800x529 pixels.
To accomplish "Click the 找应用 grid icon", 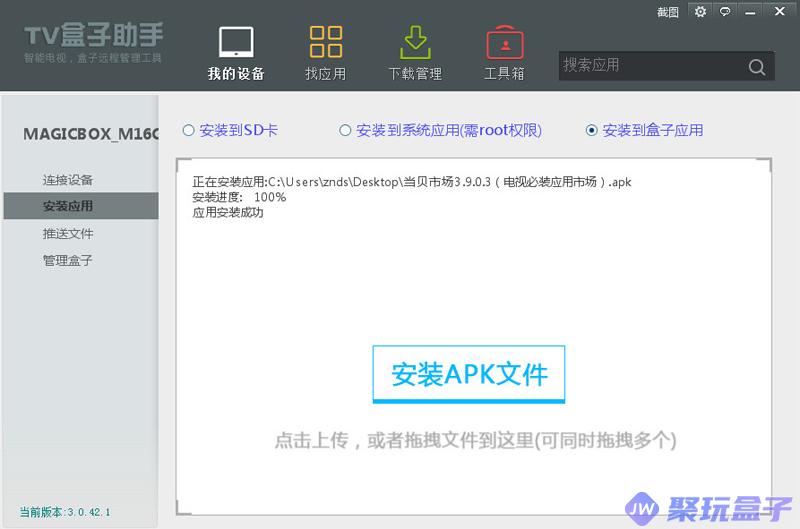I will pyautogui.click(x=326, y=41).
